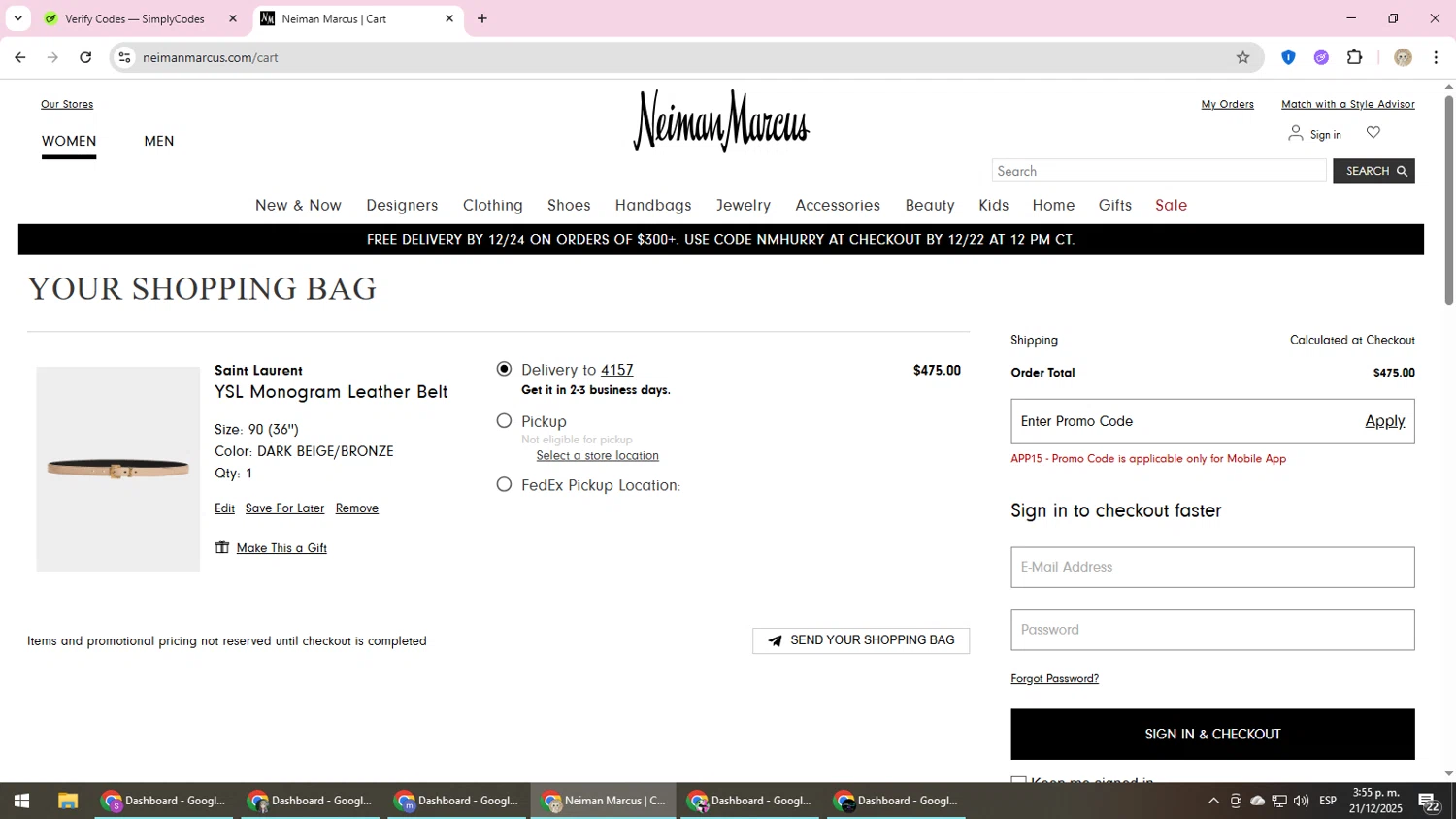1456x819 pixels.
Task: Open the Shoes menu
Action: [569, 205]
